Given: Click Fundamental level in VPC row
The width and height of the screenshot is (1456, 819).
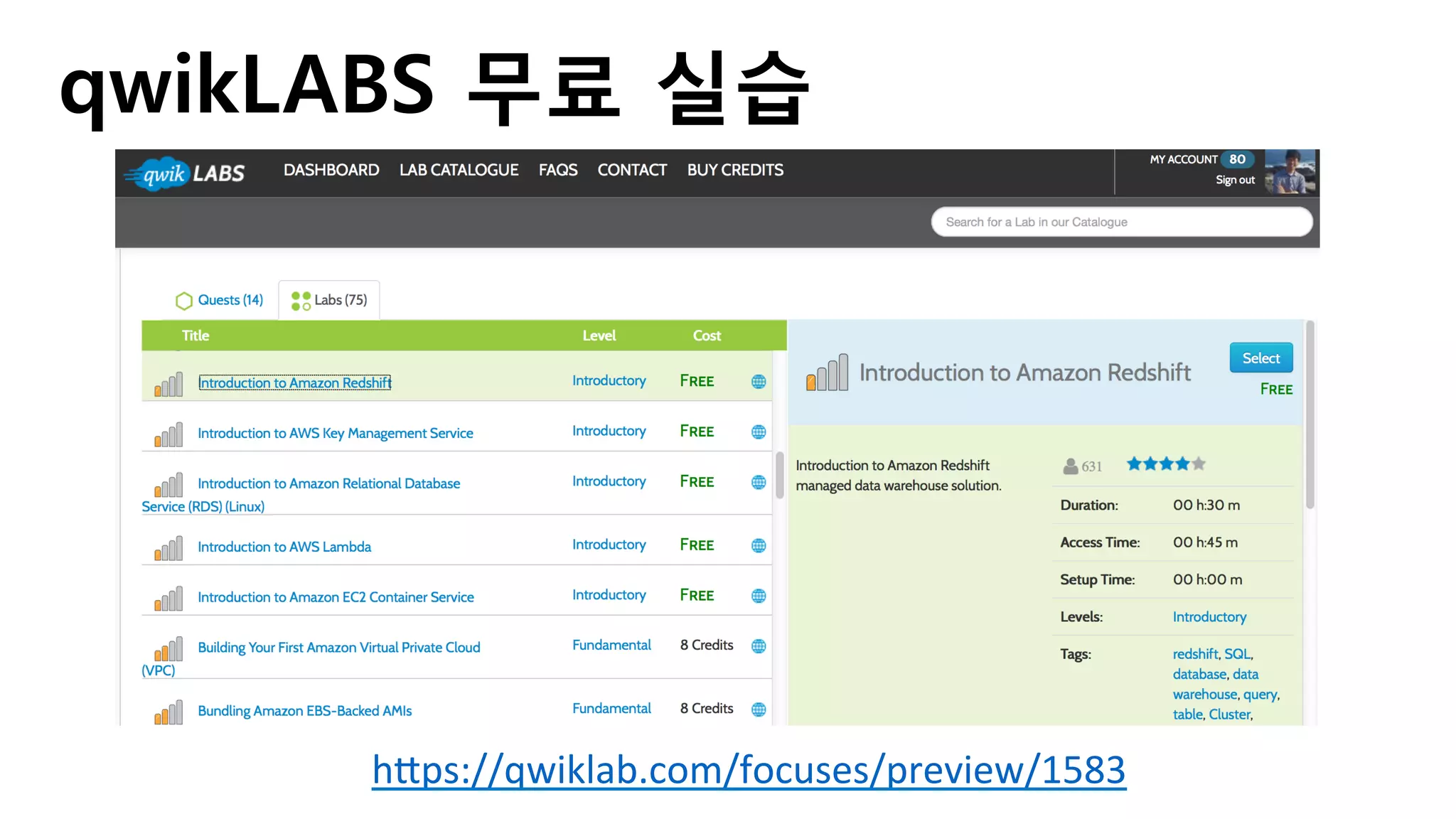Looking at the screenshot, I should pyautogui.click(x=611, y=645).
